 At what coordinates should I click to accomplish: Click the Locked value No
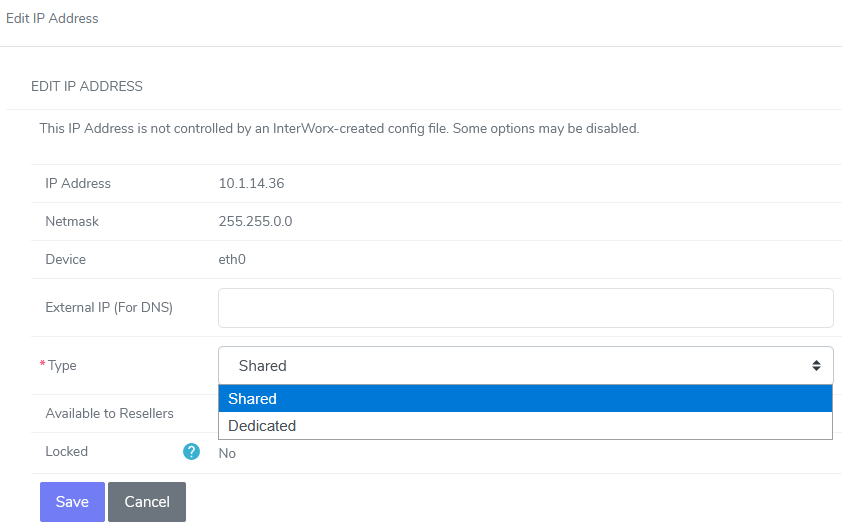point(227,453)
